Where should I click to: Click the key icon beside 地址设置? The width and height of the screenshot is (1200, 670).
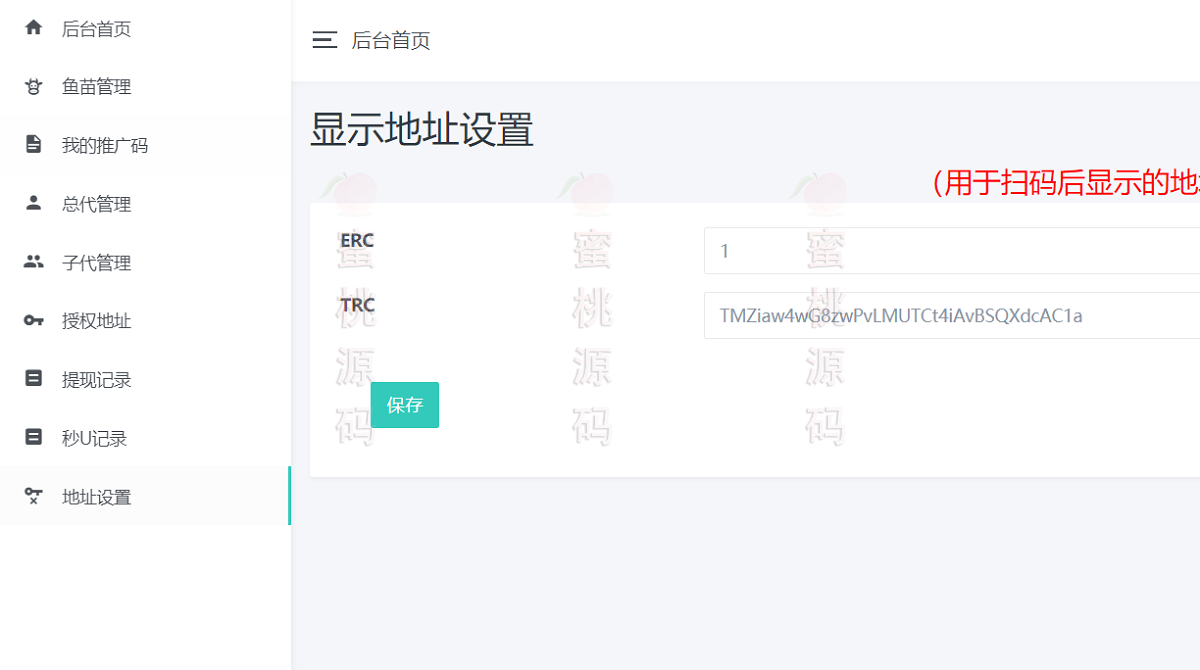pyautogui.click(x=33, y=496)
